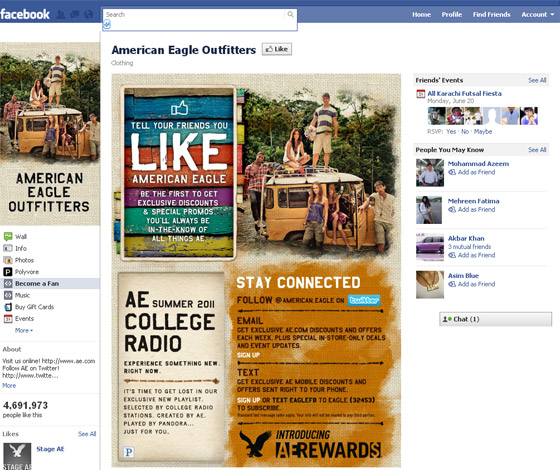560x470 pixels.
Task: Open notifications globe icon
Action: (x=89, y=15)
